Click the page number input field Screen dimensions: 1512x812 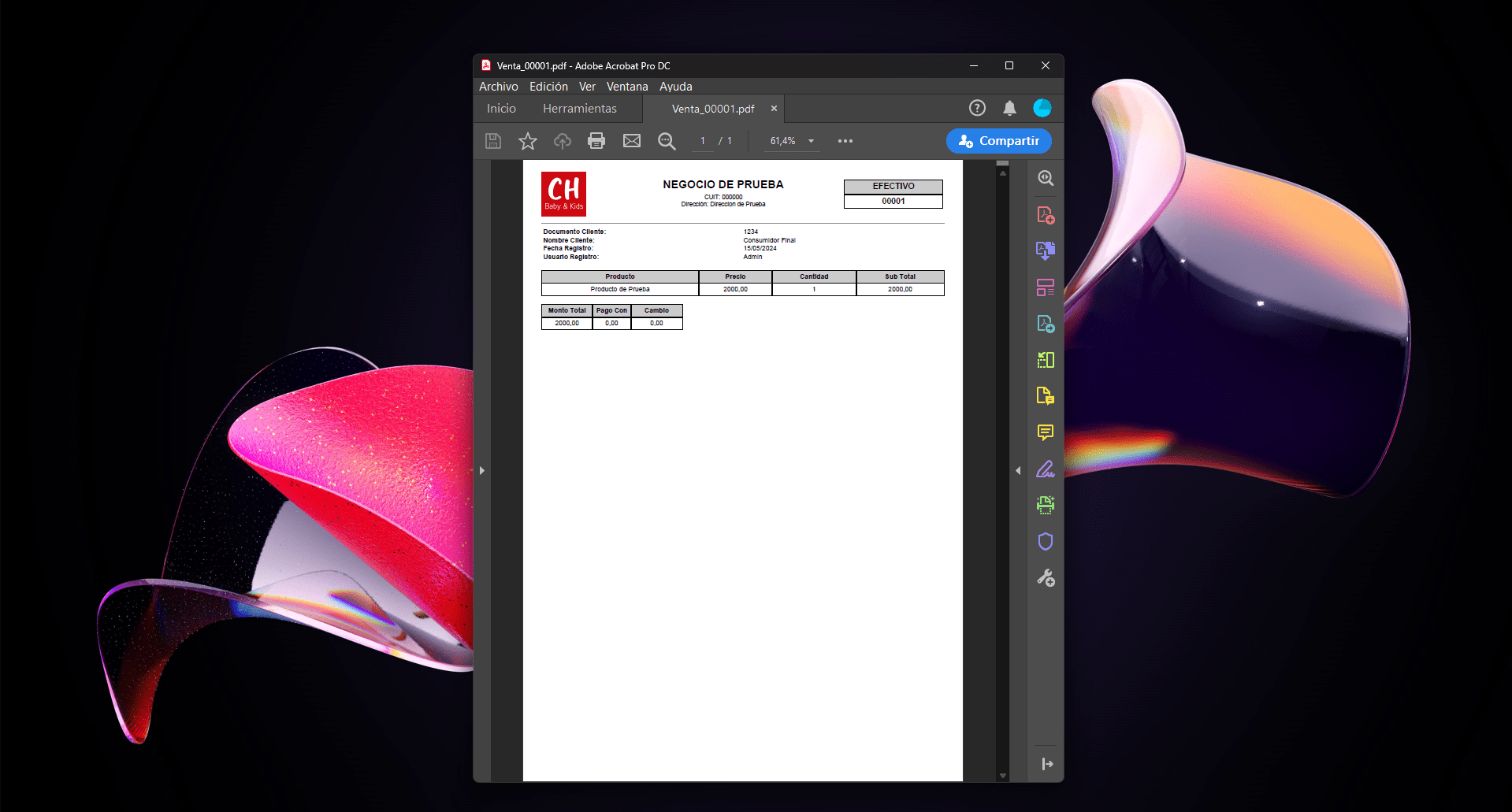(x=703, y=141)
